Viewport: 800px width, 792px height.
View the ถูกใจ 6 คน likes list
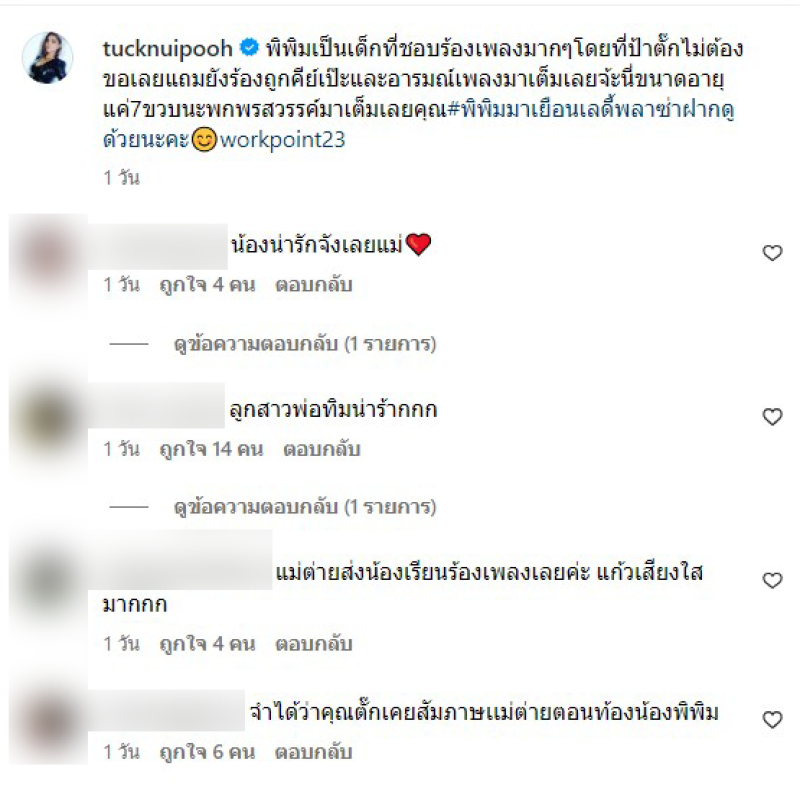click(207, 752)
